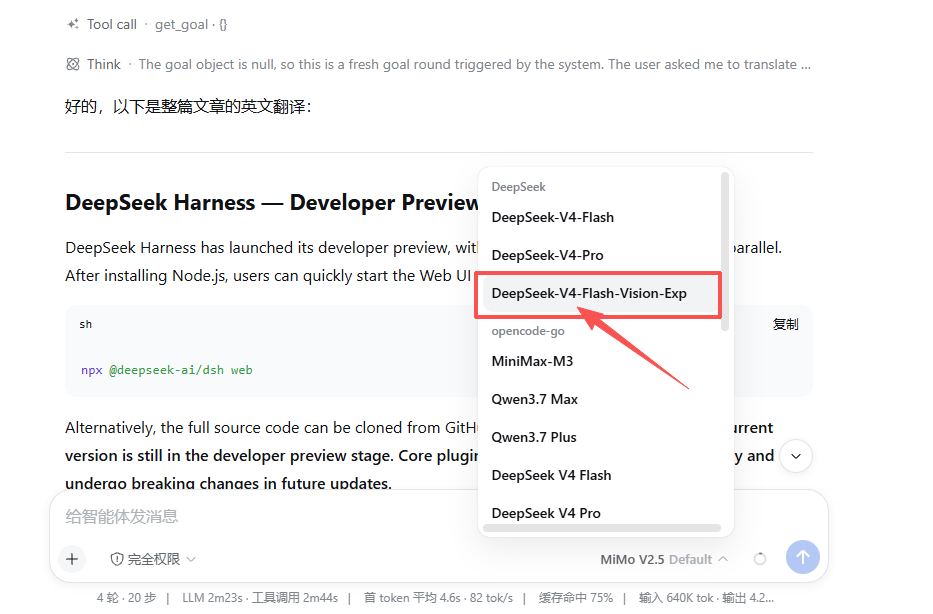Click the 输入 640K tok status entry

pos(676,598)
